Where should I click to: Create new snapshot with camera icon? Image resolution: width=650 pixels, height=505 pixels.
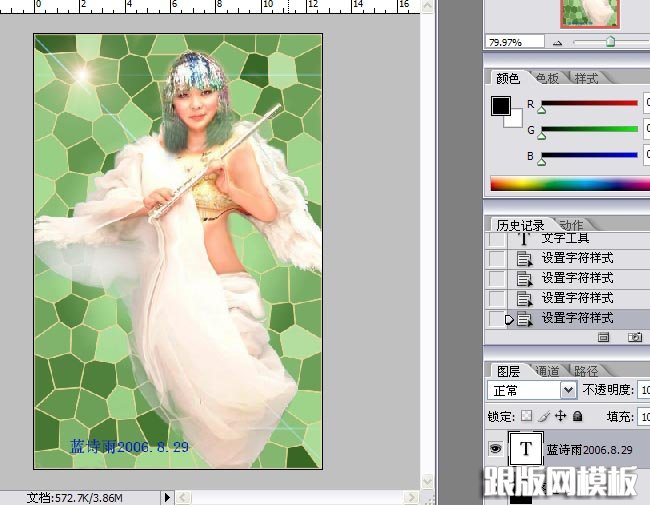[x=634, y=339]
